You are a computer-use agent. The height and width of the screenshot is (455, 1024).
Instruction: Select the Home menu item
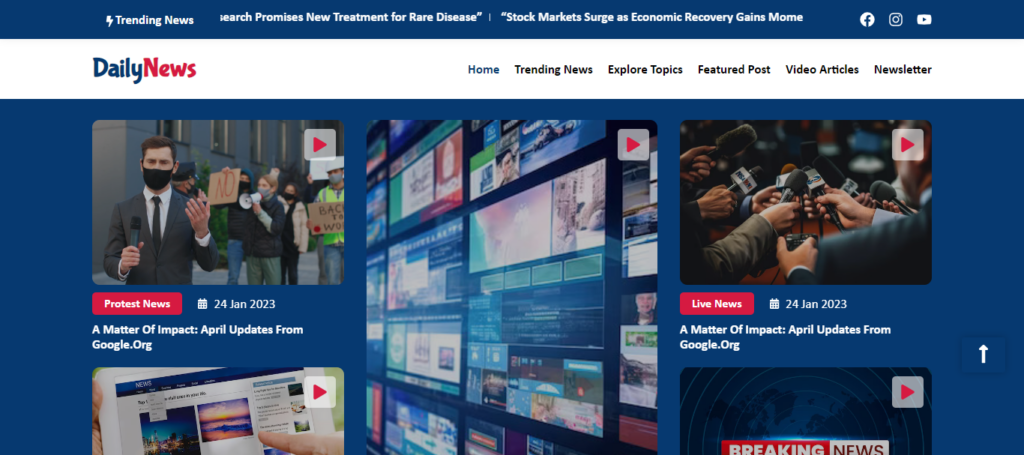483,70
